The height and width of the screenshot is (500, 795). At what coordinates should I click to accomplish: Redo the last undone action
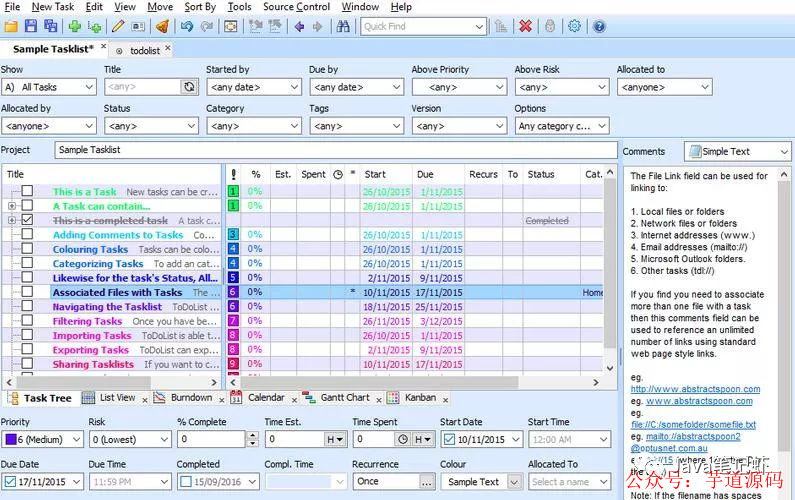click(206, 26)
